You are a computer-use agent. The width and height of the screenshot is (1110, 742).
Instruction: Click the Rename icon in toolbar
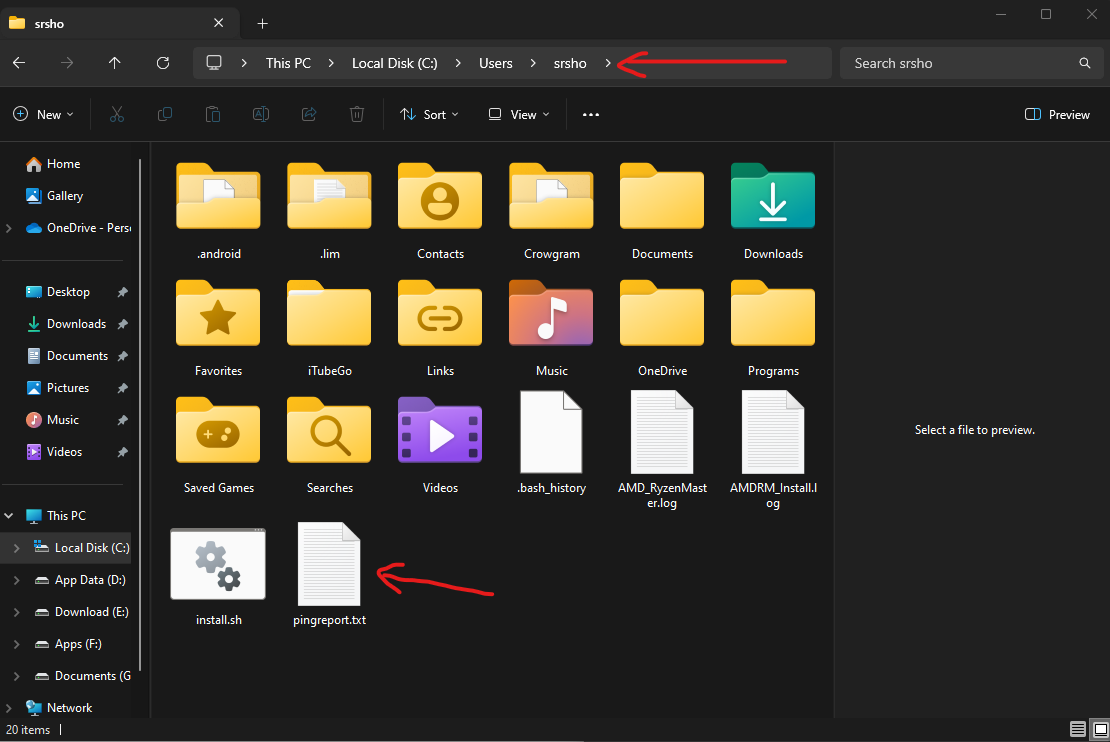pos(261,115)
